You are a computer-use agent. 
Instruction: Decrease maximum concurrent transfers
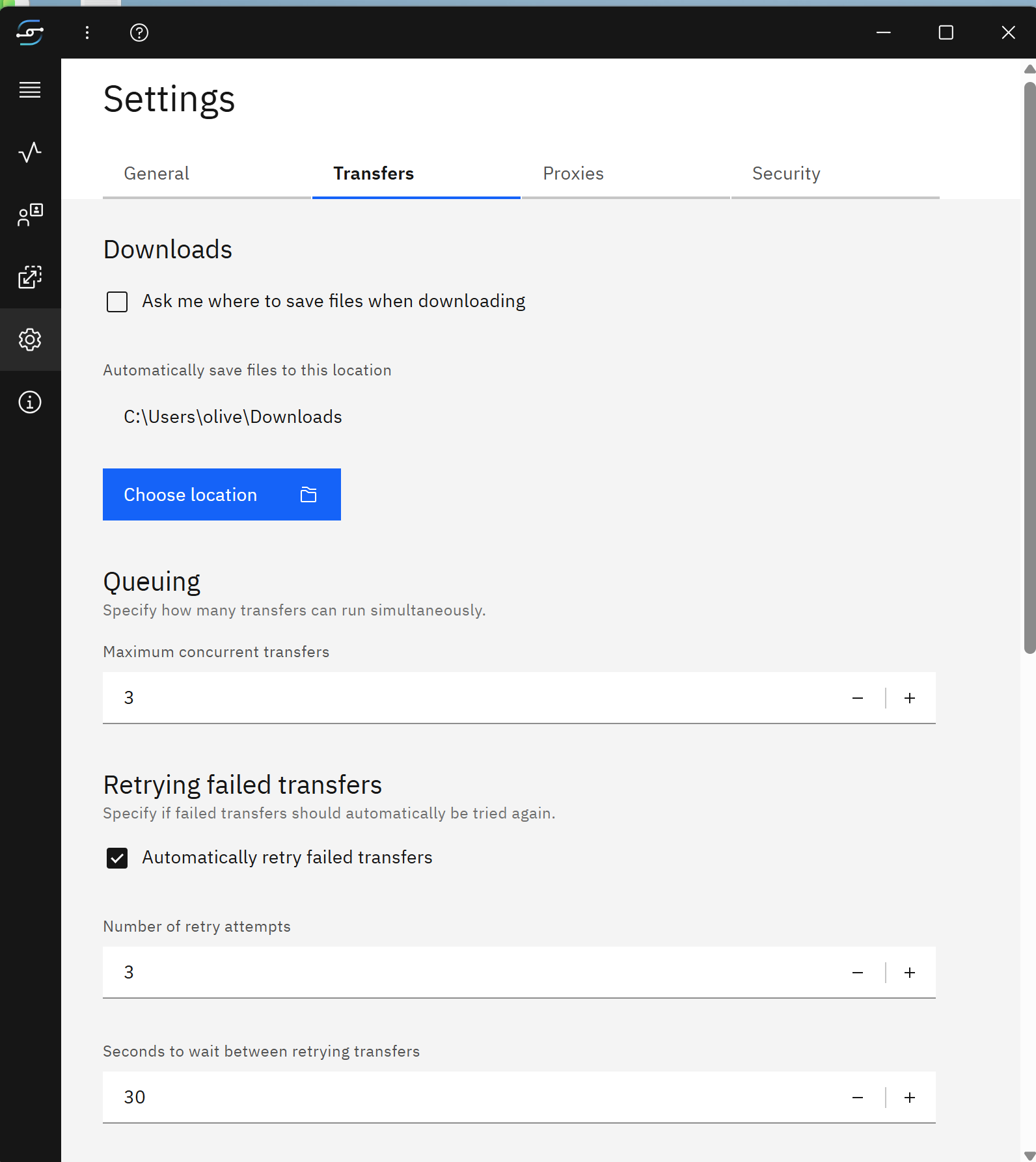858,698
